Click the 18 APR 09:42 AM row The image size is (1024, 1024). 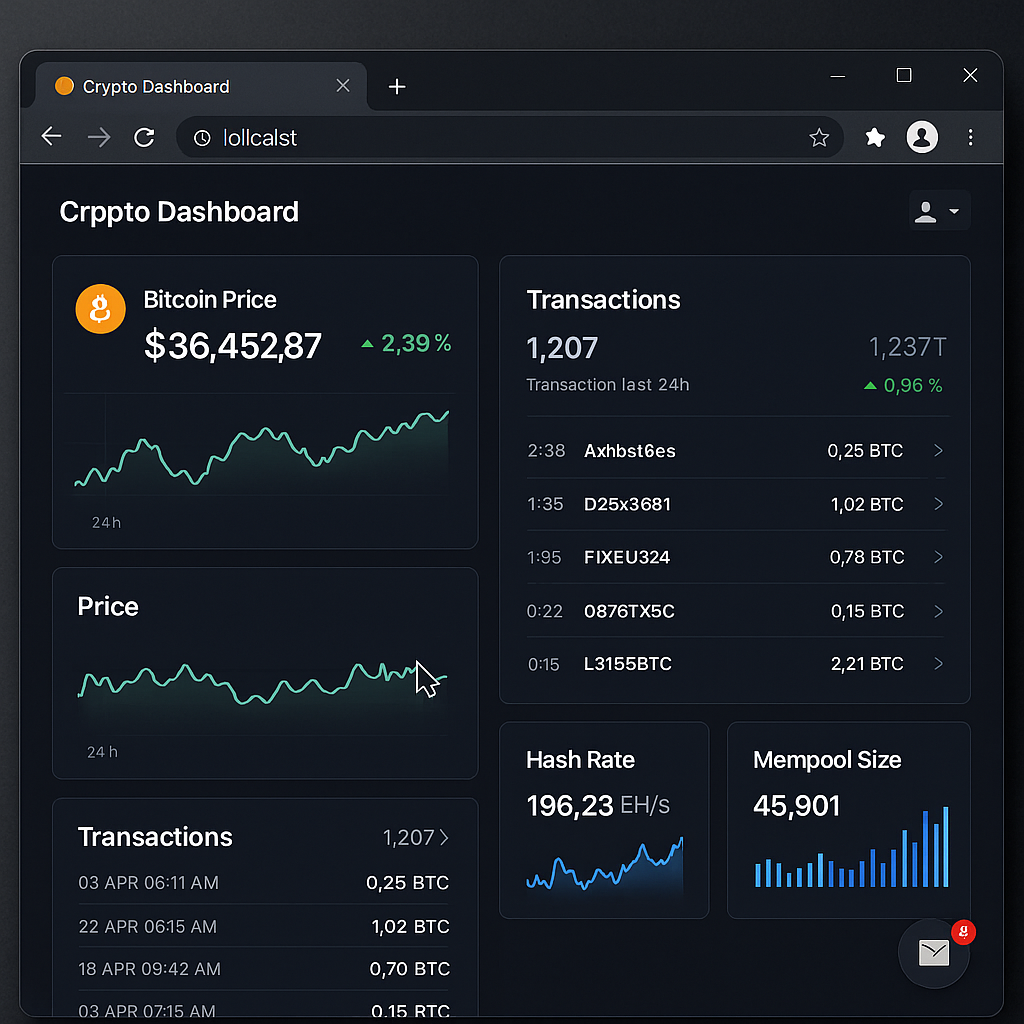(264, 968)
